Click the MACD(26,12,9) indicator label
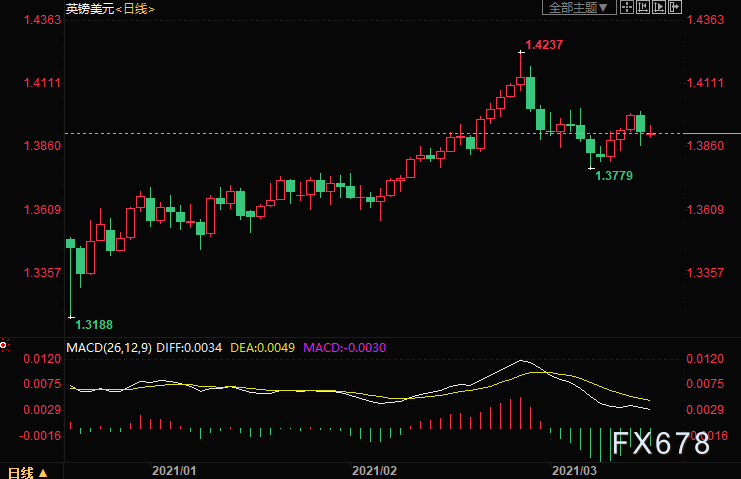This screenshot has width=741, height=479. (x=109, y=348)
